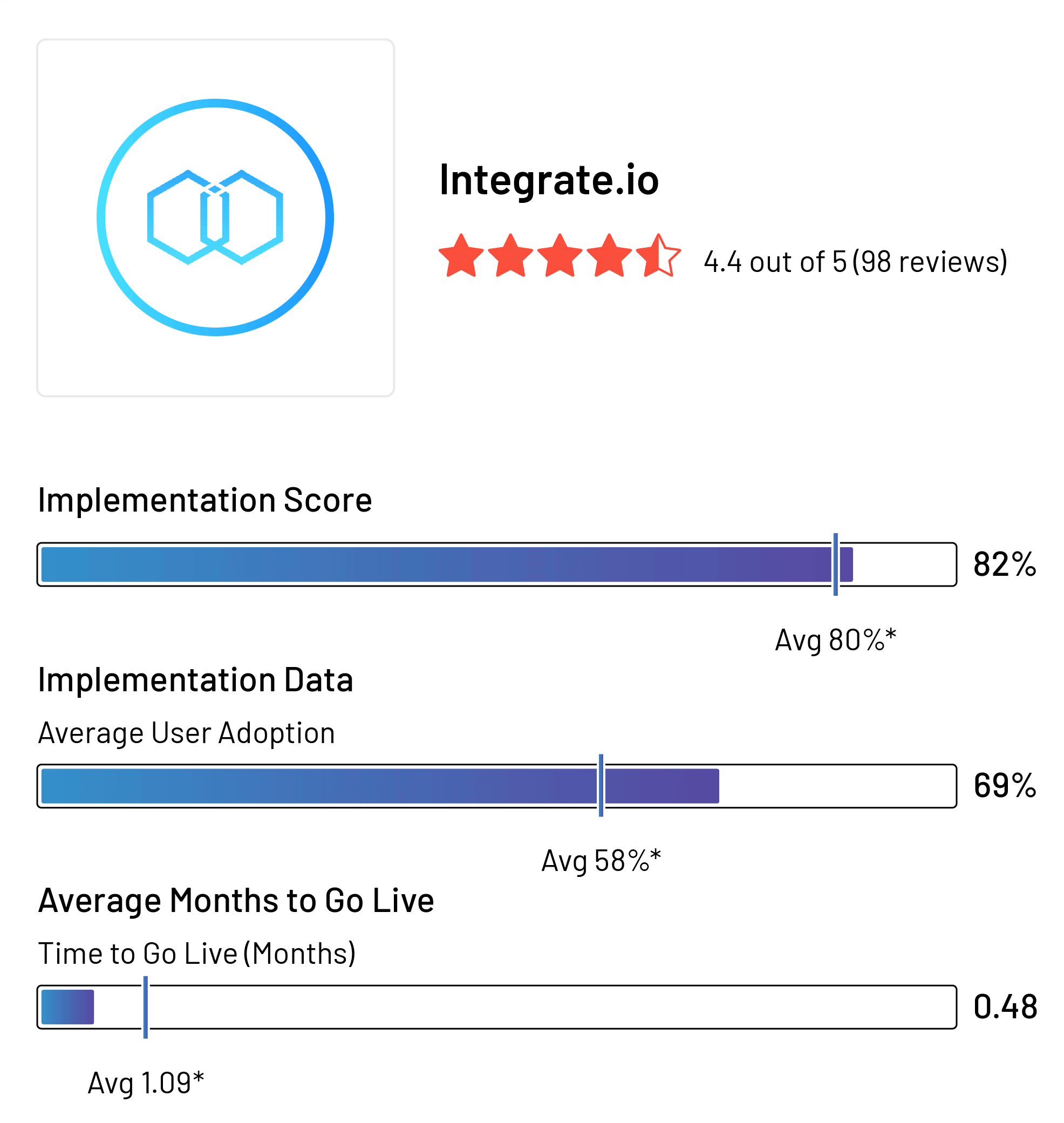Click the average marker on User Adoption bar

[601, 786]
